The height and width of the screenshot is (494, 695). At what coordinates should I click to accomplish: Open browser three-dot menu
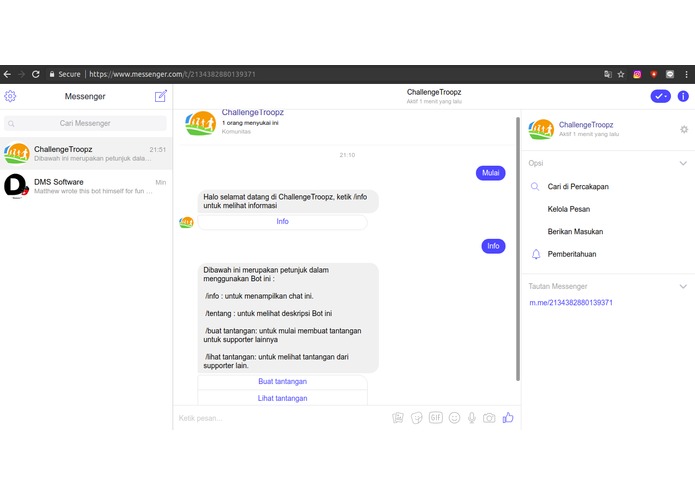pos(686,74)
